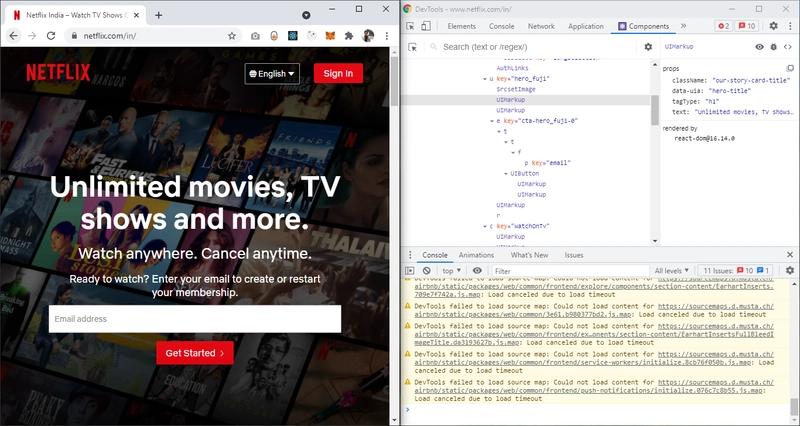
Task: Click react-dom@16.14.0 under rendered by
Action: click(705, 138)
